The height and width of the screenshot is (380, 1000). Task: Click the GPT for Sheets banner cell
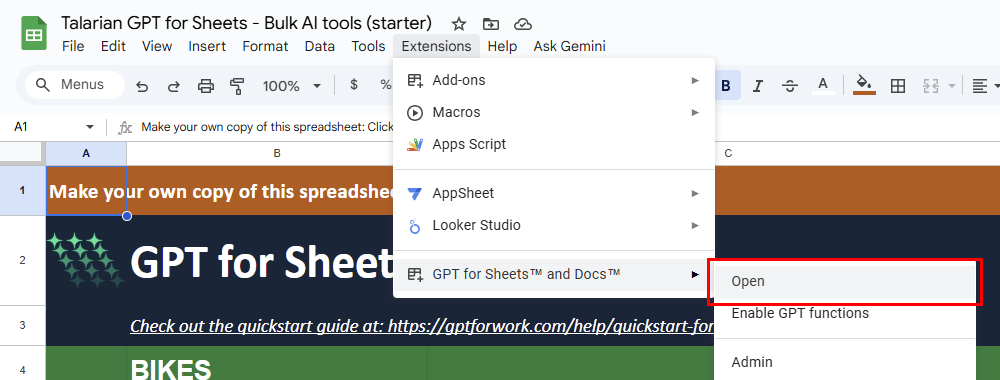tap(261, 261)
